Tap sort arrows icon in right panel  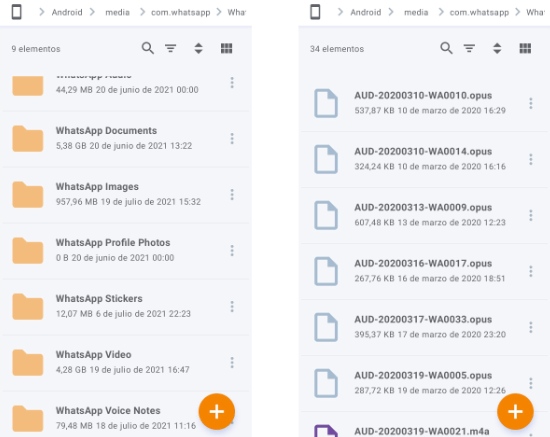click(x=497, y=48)
